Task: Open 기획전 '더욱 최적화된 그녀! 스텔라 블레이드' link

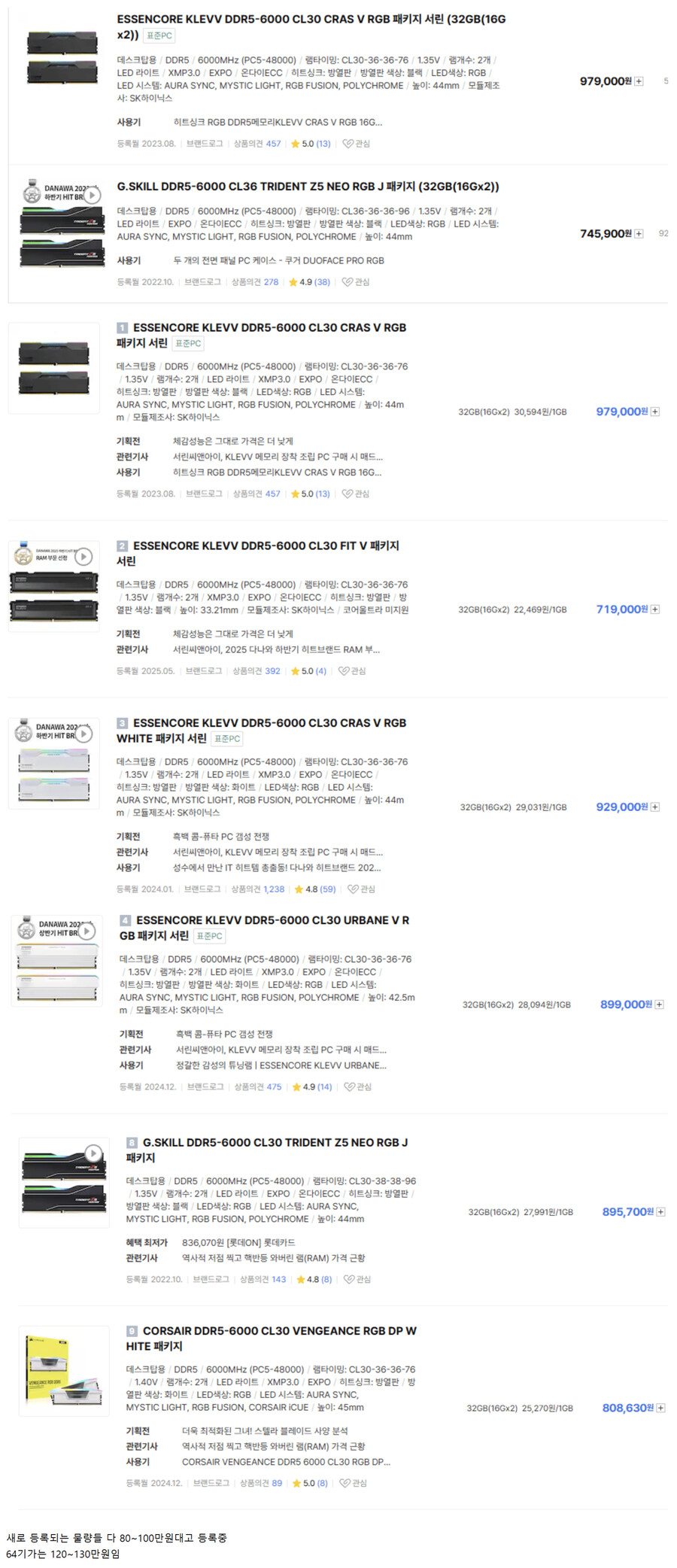Action: pos(265,1431)
